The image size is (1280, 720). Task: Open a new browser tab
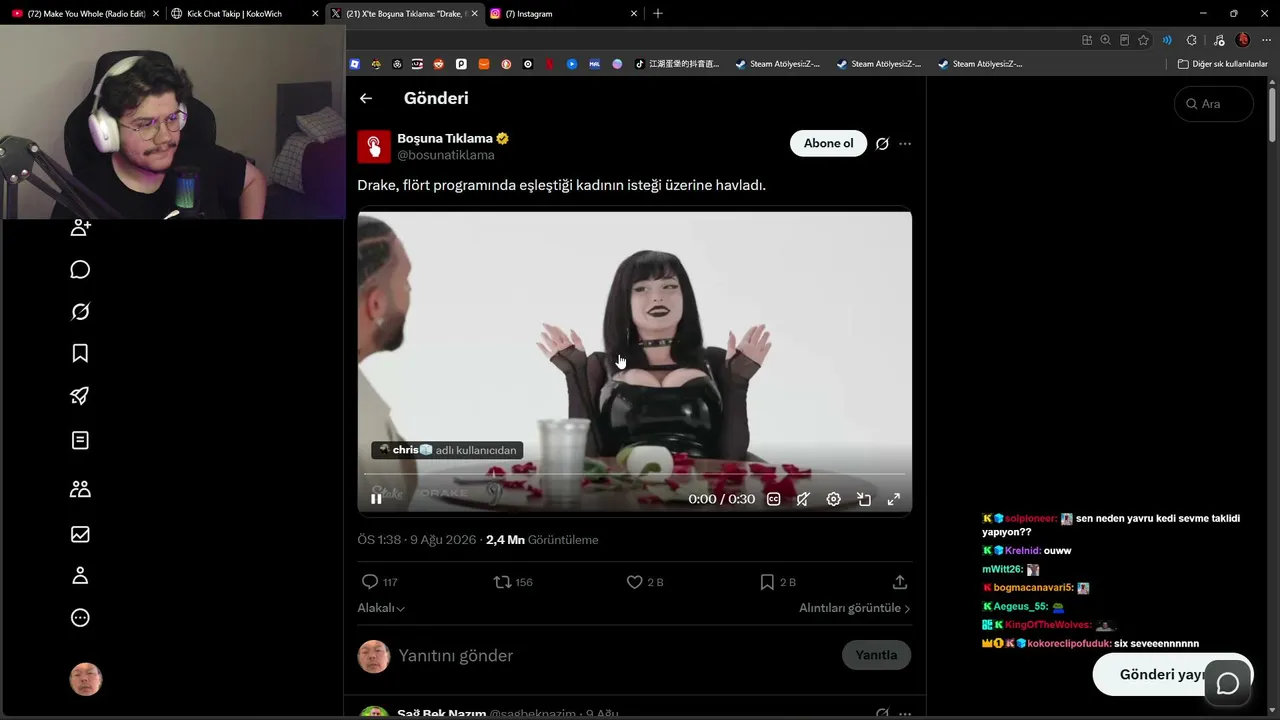(x=657, y=14)
